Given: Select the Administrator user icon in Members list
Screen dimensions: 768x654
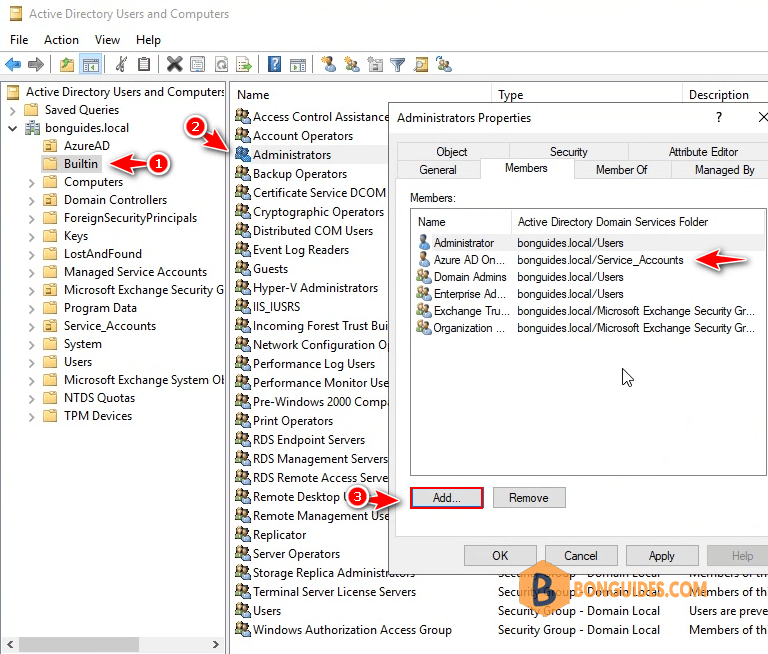Looking at the screenshot, I should point(424,242).
